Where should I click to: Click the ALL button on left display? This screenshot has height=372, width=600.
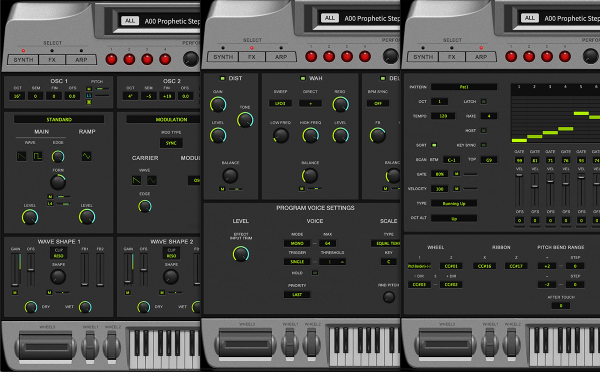130,21
